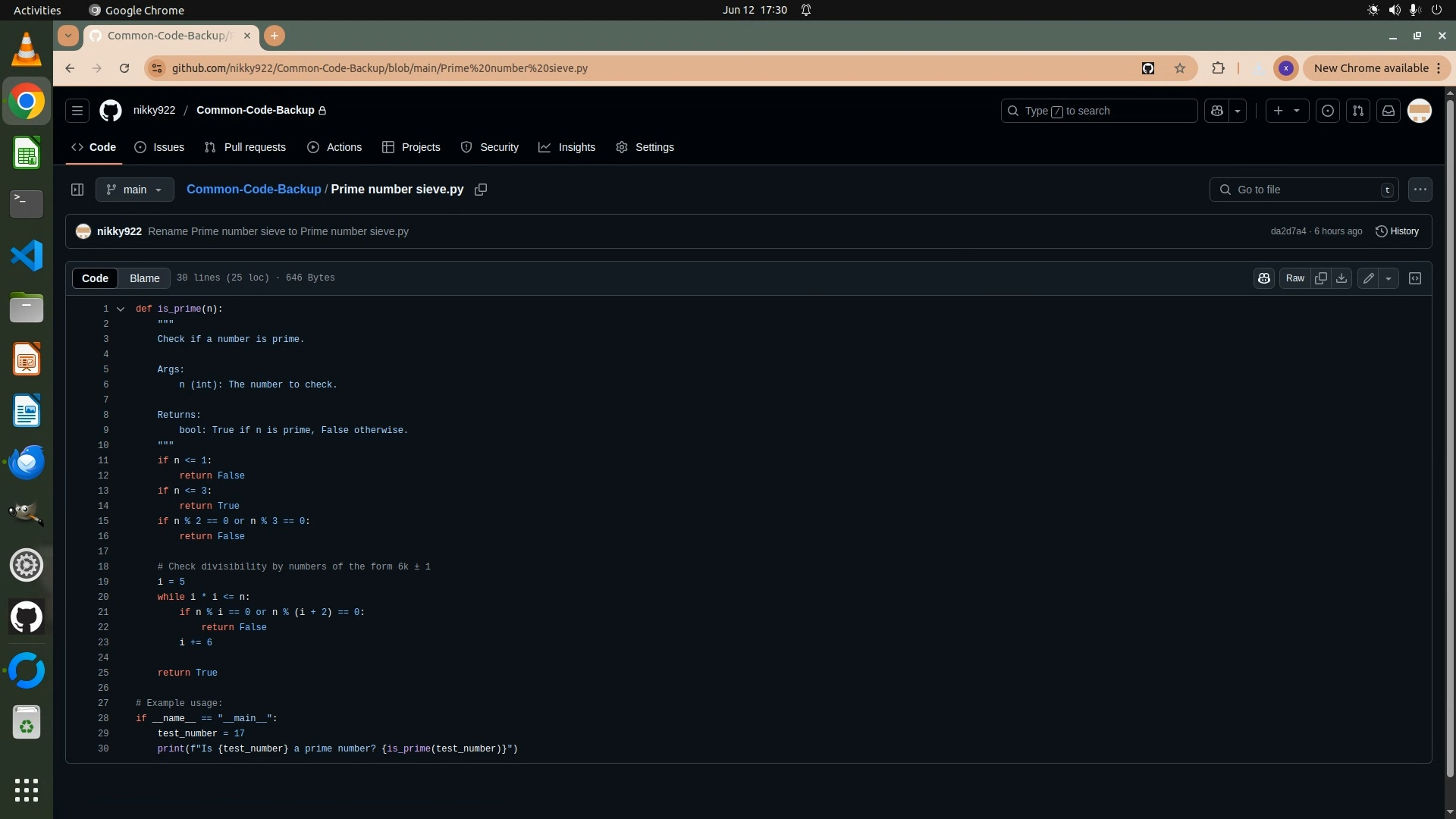Switch to Blame view
The width and height of the screenshot is (1456, 819).
pyautogui.click(x=144, y=278)
